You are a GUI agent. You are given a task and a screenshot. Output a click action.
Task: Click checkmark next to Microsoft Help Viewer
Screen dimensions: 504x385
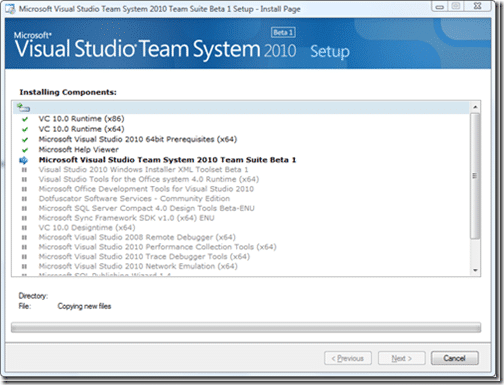point(25,150)
